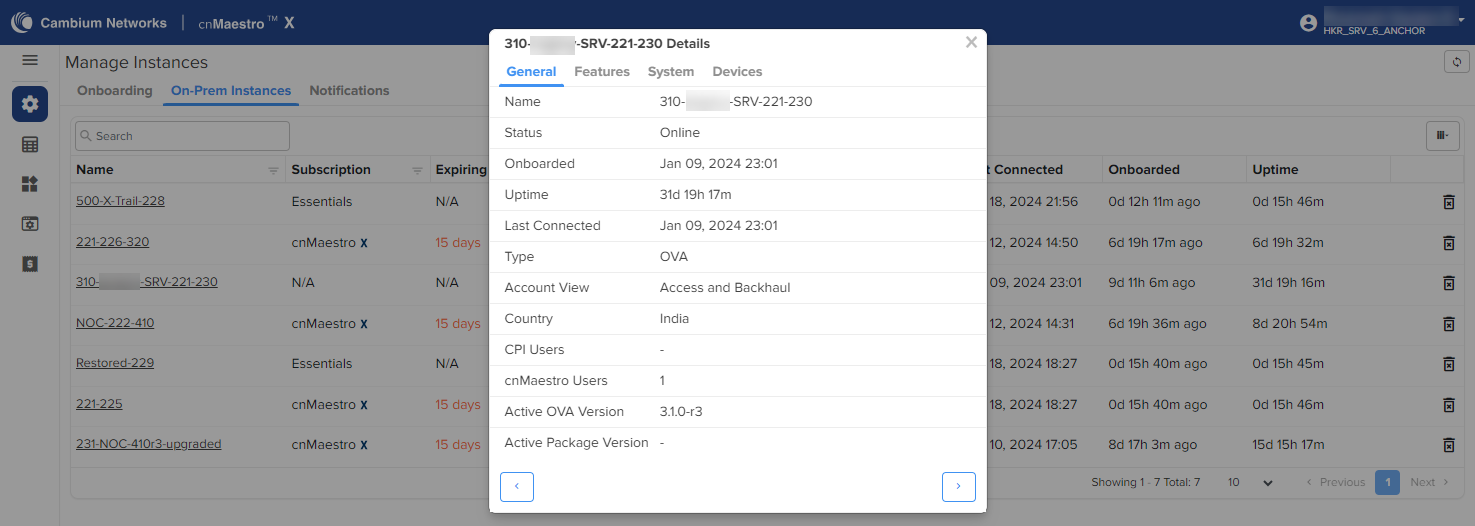Open the NOC-222-410 instance link

pos(115,323)
